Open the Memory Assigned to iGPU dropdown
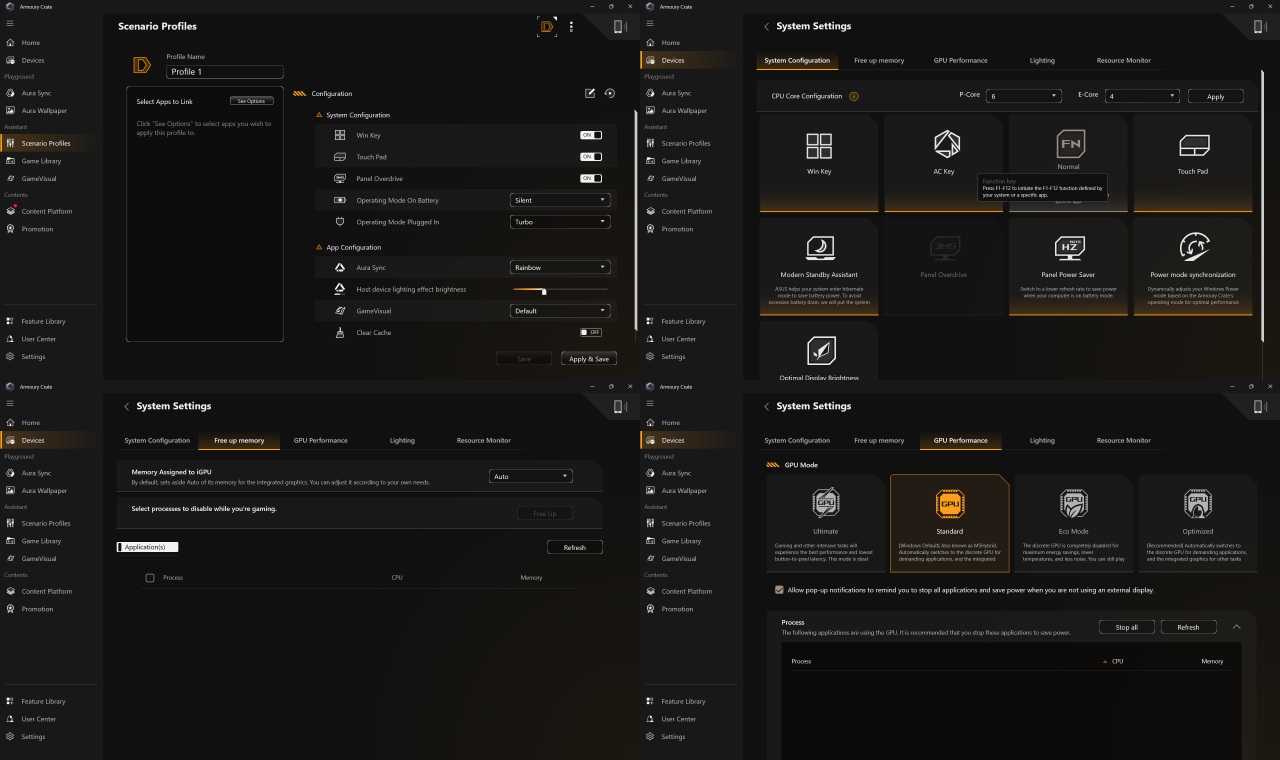 (x=531, y=476)
